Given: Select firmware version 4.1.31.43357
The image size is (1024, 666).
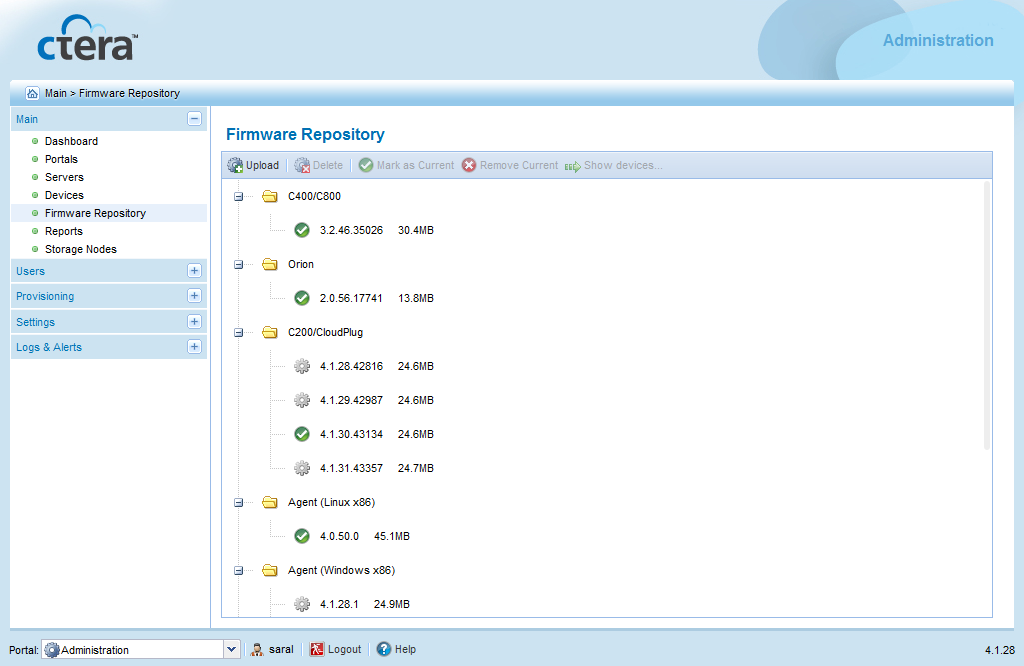Looking at the screenshot, I should [x=351, y=468].
